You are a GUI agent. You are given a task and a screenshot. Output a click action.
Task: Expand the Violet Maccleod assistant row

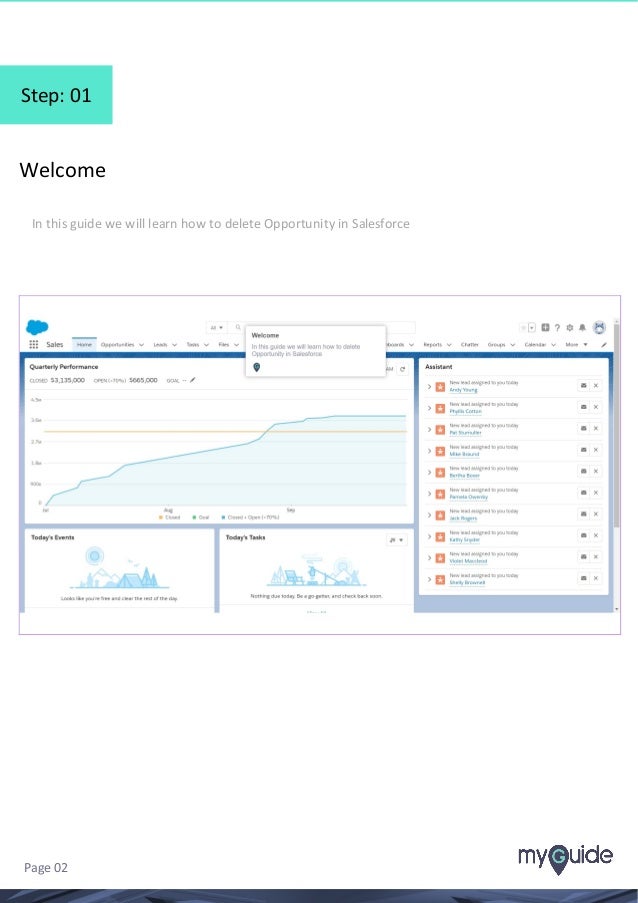coord(430,558)
